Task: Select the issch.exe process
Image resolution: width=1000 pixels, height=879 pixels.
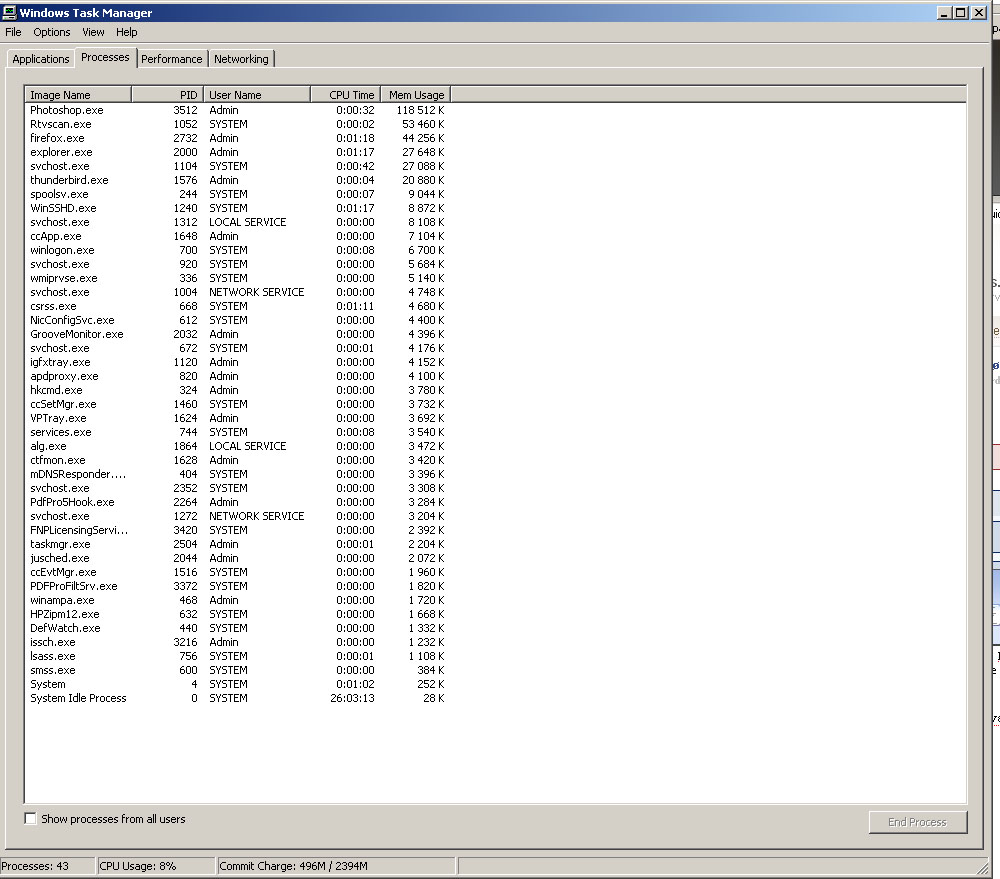Action: tap(237, 643)
